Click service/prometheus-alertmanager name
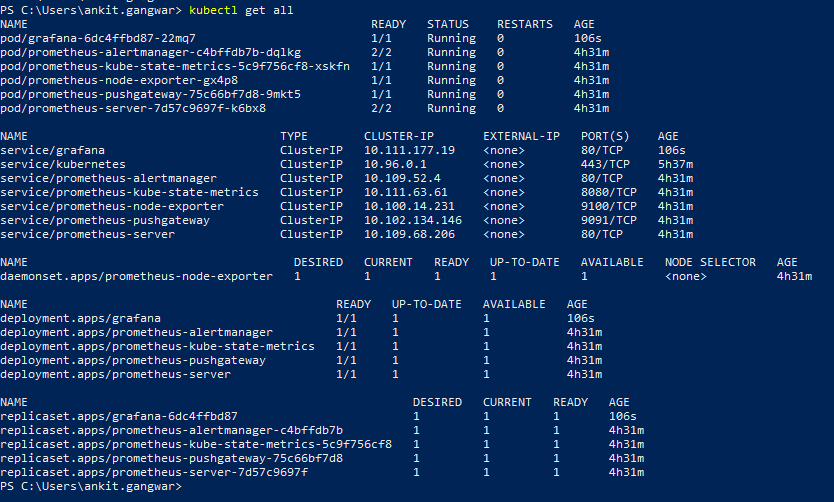This screenshot has width=834, height=502. pyautogui.click(x=109, y=178)
